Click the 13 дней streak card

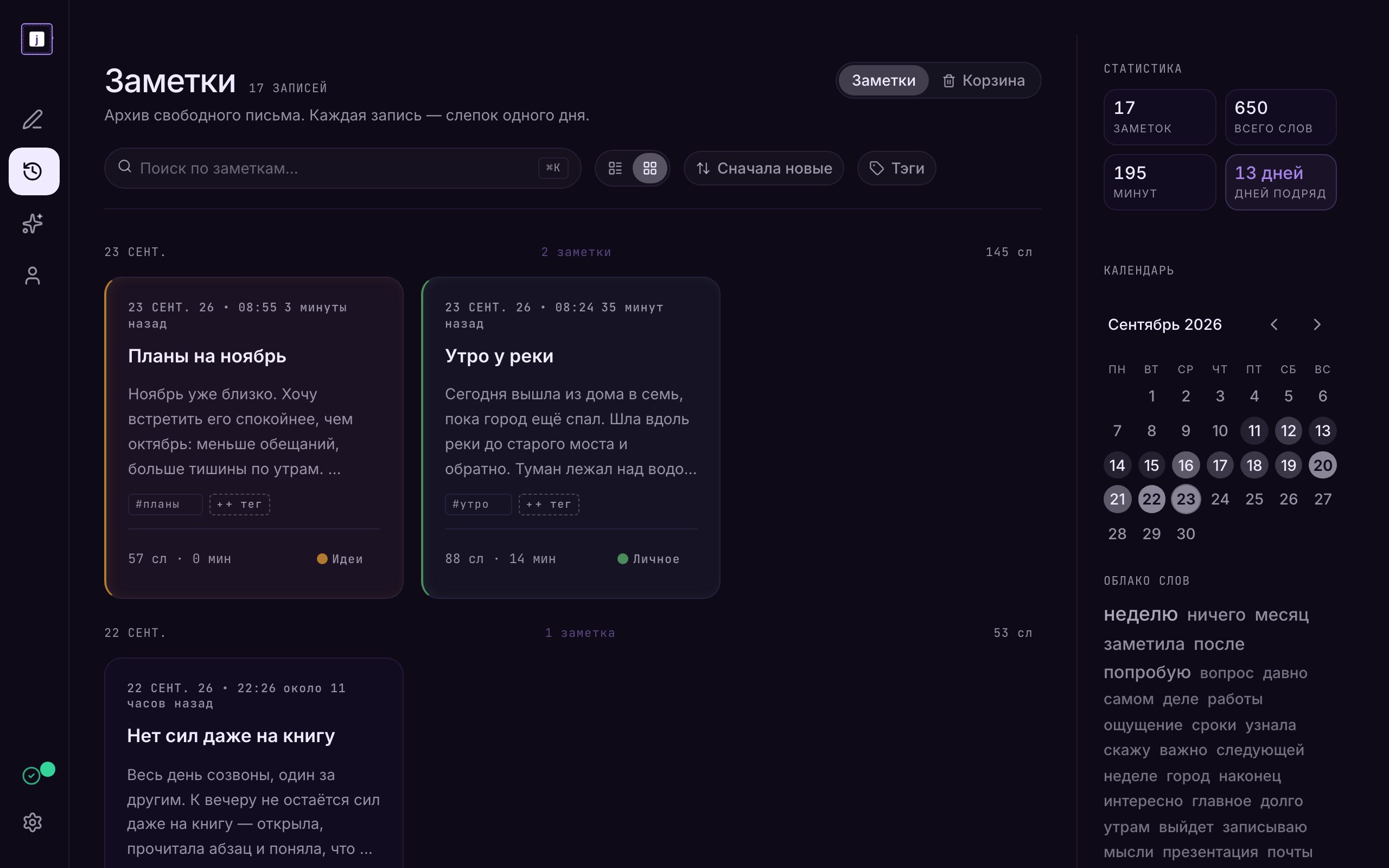coord(1280,182)
